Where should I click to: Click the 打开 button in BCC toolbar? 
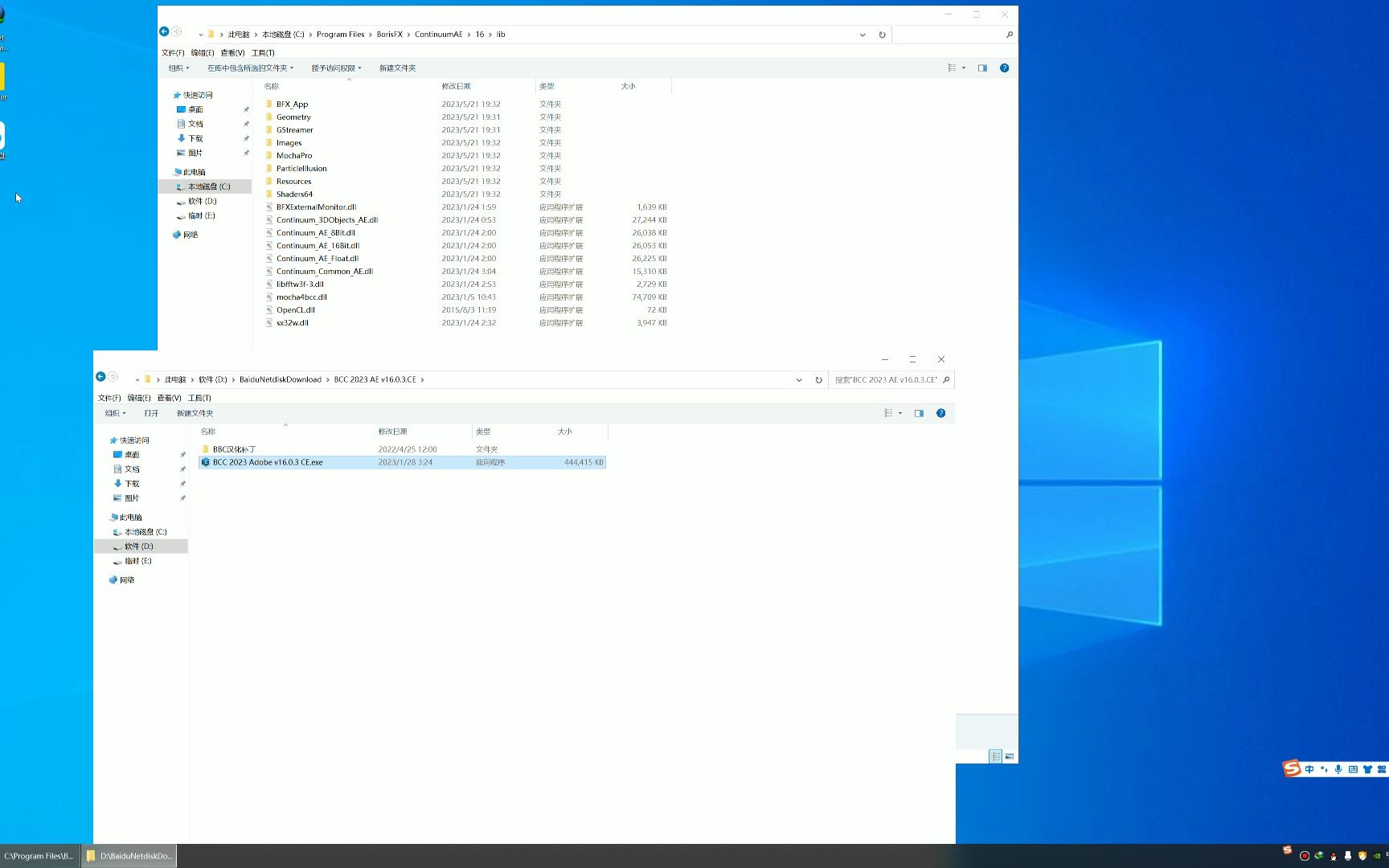pyautogui.click(x=151, y=413)
